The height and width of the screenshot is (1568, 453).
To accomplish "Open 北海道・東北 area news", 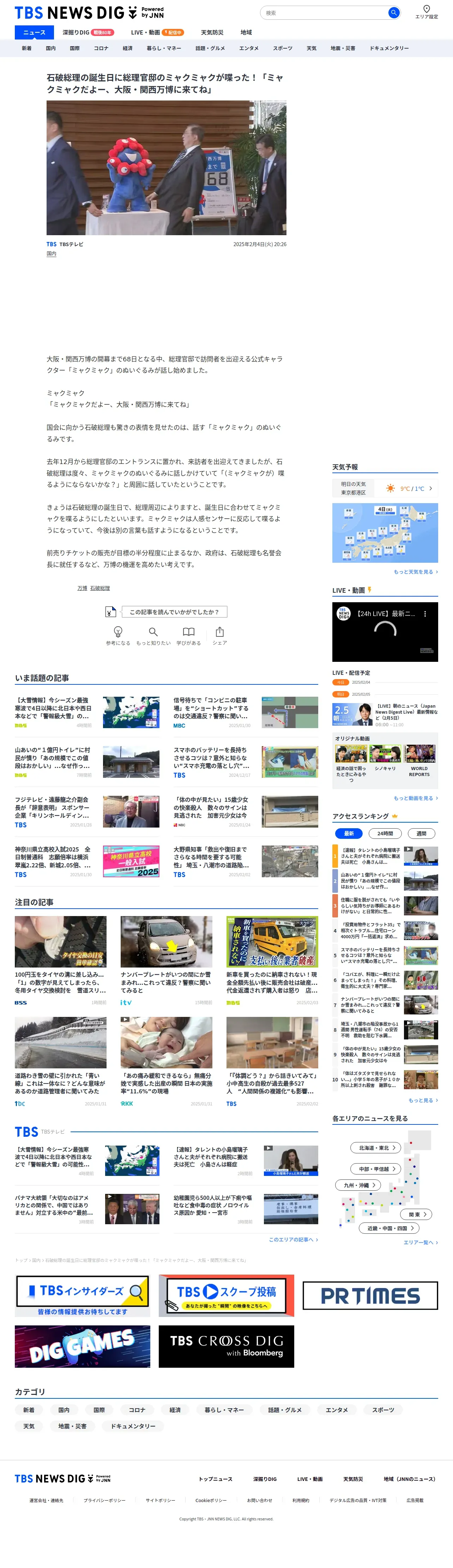I will click(375, 1148).
